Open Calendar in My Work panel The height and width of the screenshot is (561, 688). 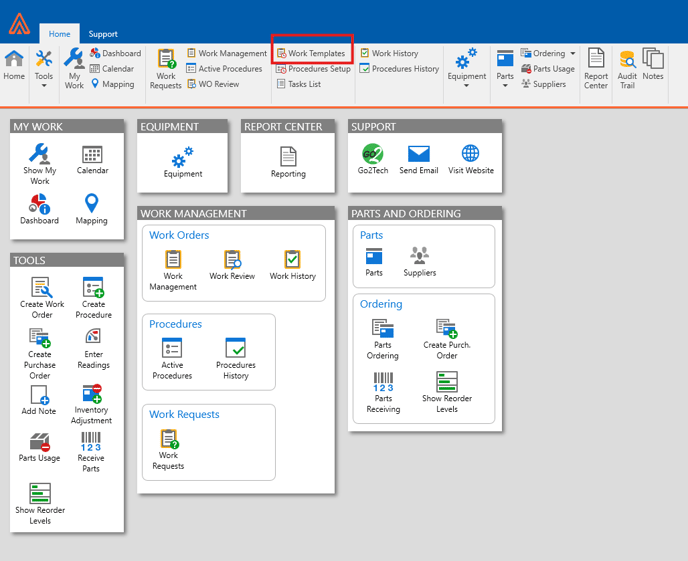[x=92, y=160]
